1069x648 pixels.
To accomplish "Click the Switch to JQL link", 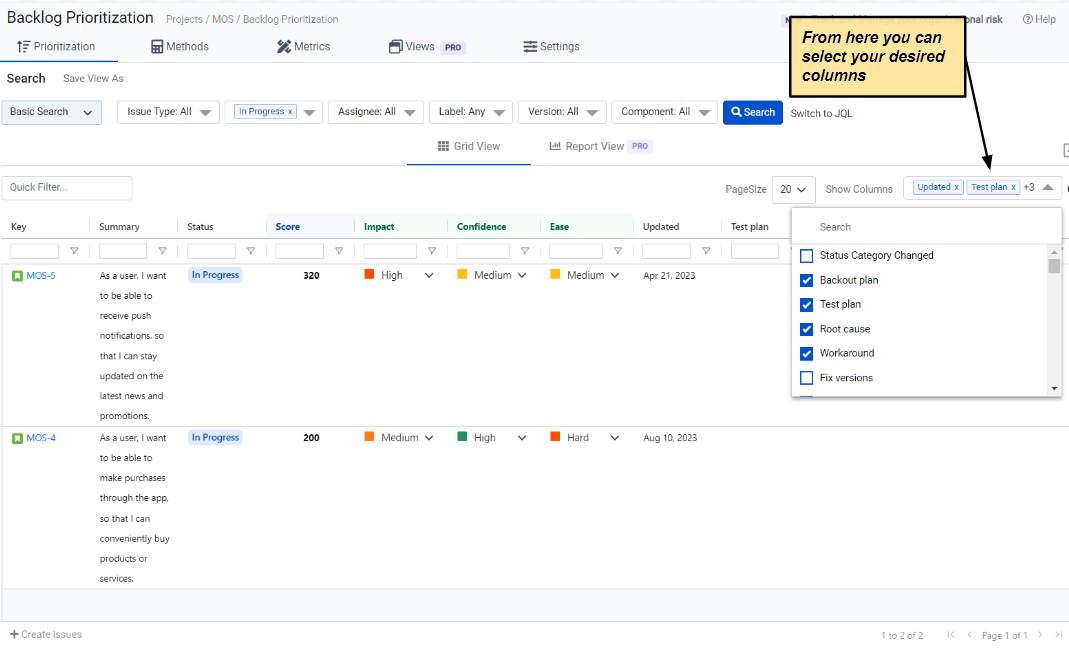I will (821, 113).
